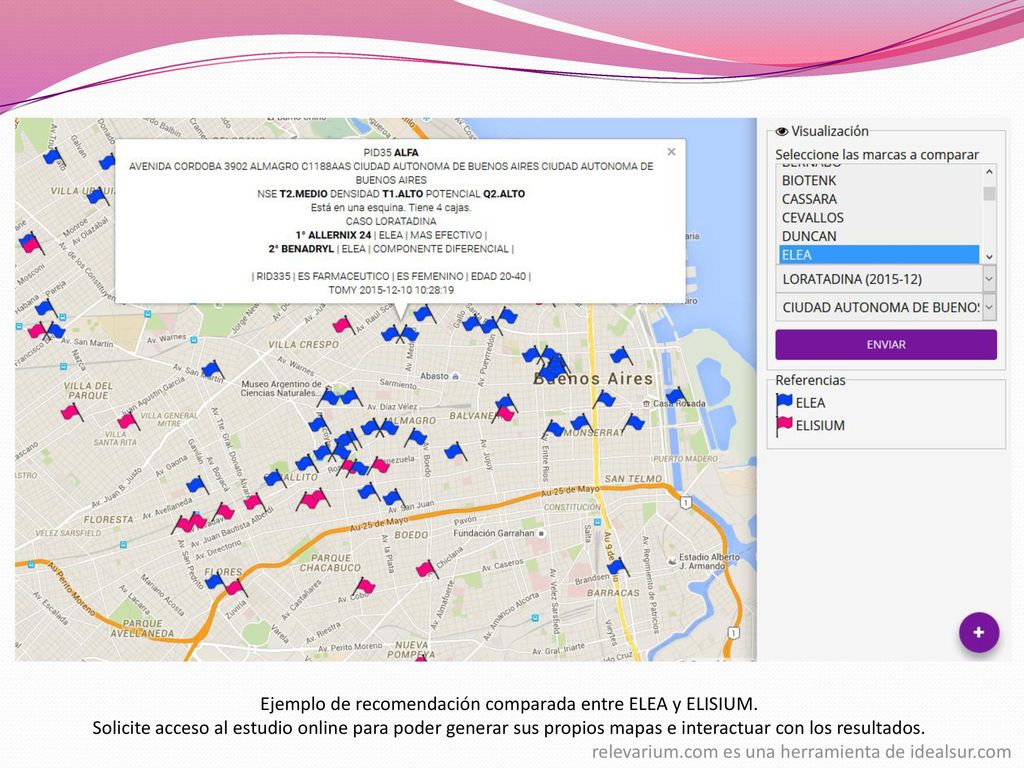This screenshot has height=768, width=1024.
Task: Open the LORATADINA (2015-12) dropdown
Action: [x=886, y=279]
